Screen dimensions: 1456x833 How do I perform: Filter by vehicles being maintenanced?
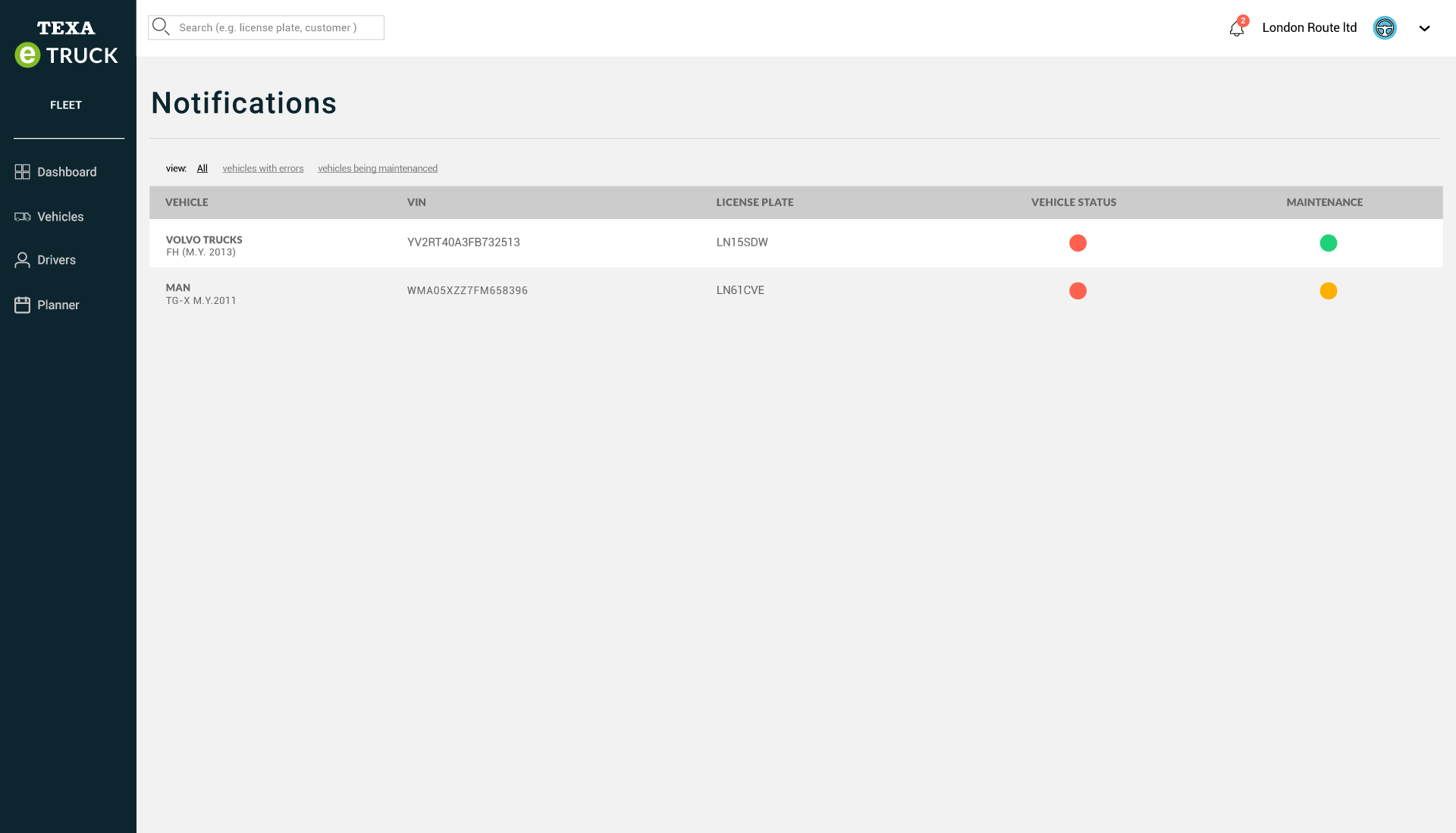378,168
